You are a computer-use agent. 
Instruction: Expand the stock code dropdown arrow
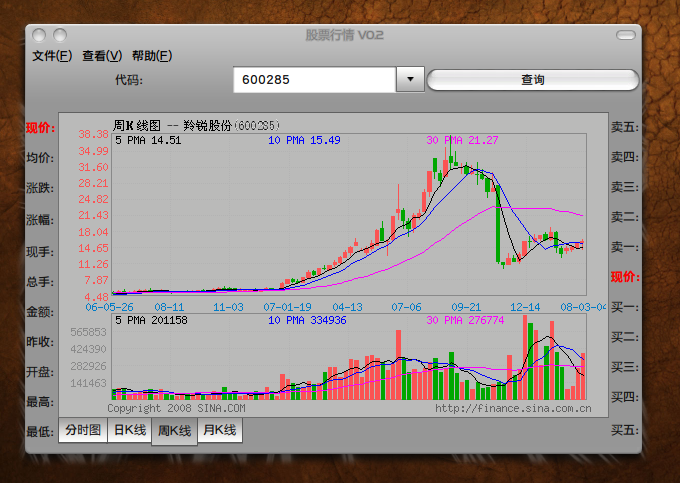coord(410,79)
